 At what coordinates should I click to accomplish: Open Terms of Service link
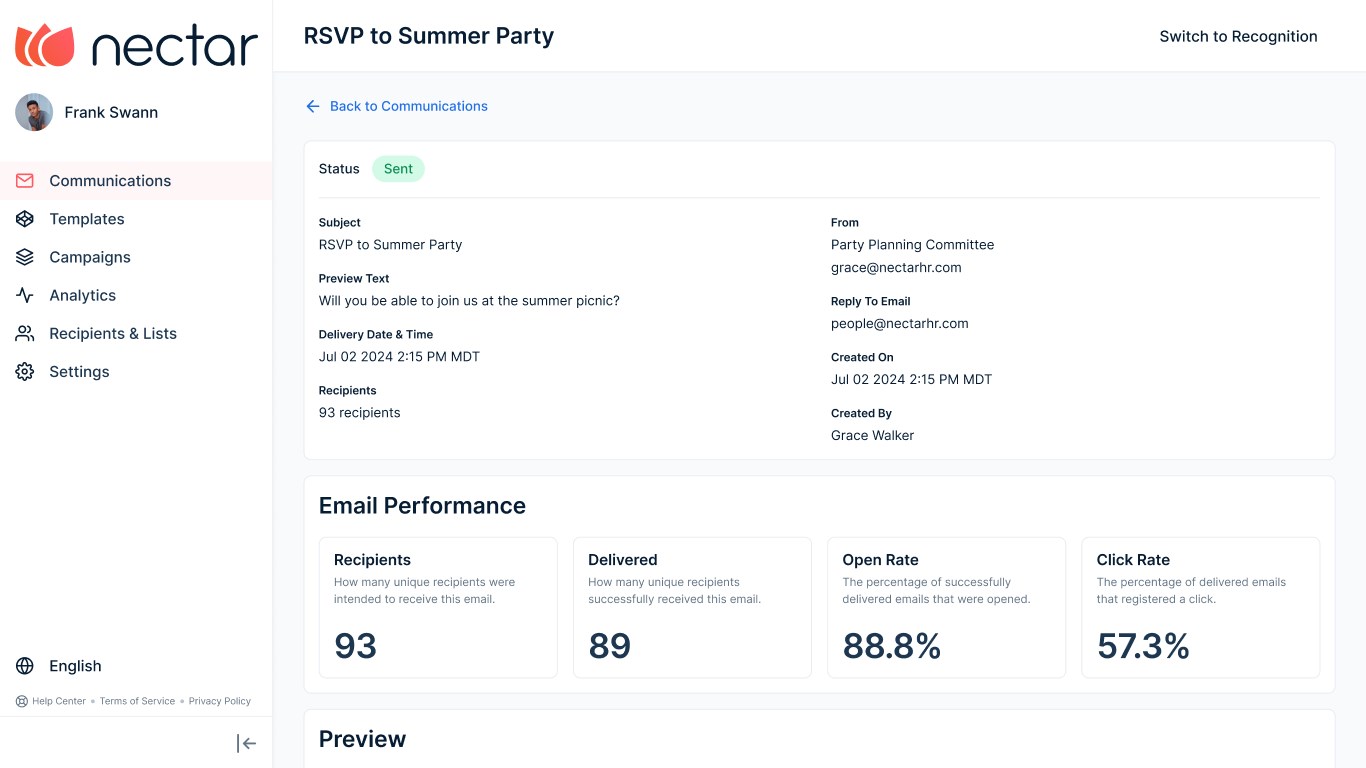137,701
